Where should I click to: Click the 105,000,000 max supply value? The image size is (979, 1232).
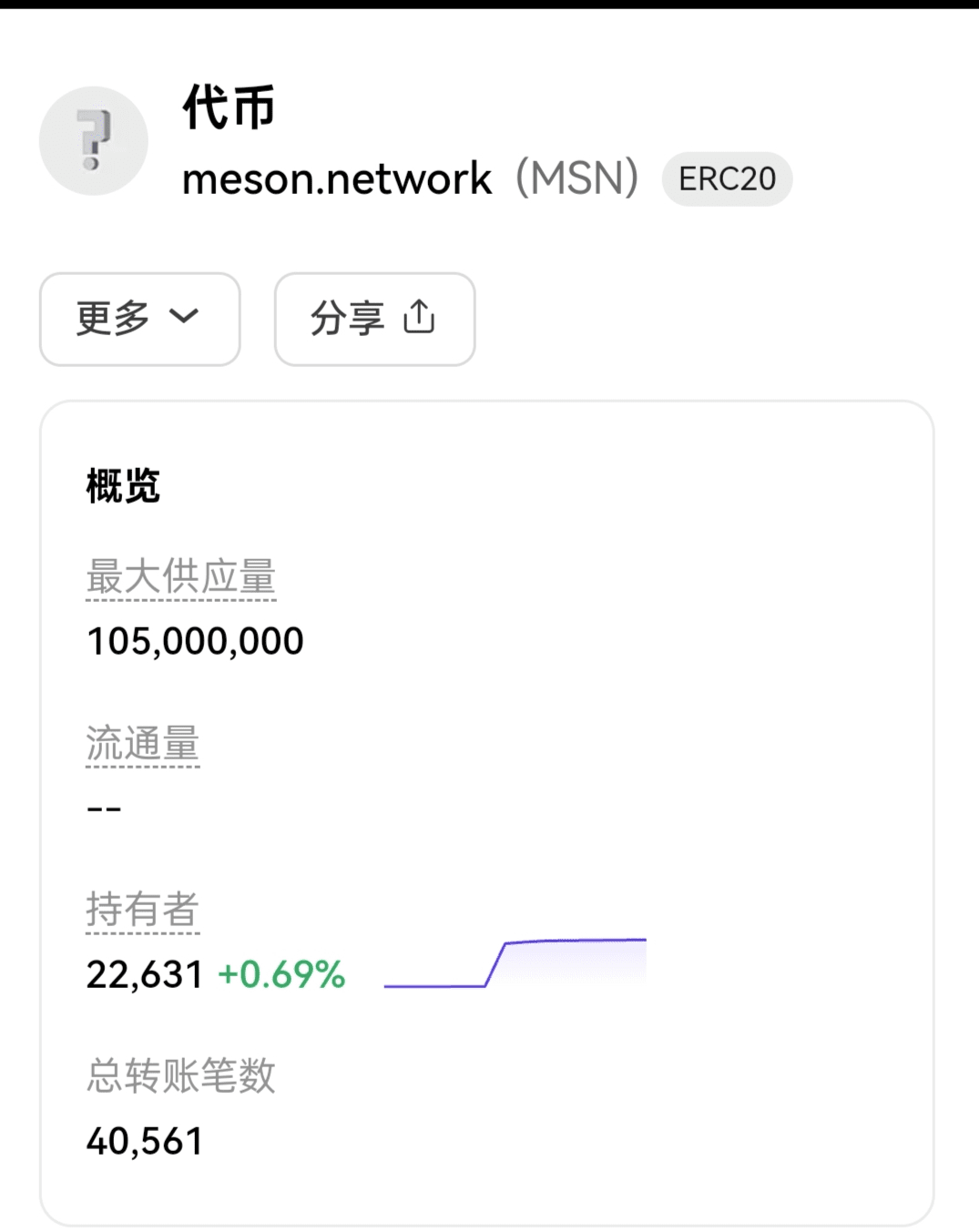[195, 641]
